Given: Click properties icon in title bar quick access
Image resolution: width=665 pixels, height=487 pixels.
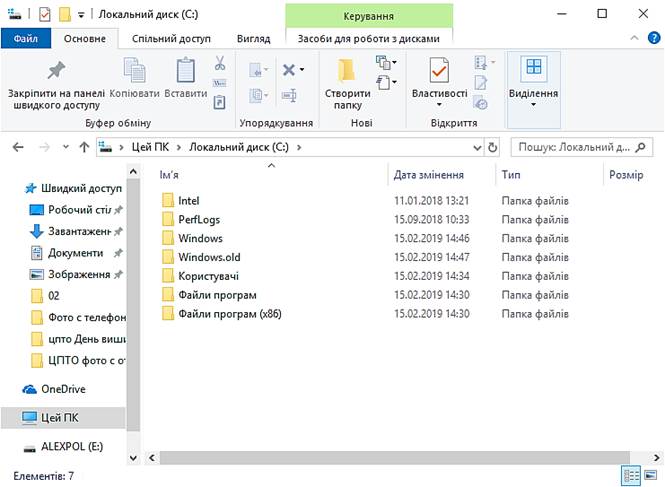Looking at the screenshot, I should pyautogui.click(x=45, y=14).
